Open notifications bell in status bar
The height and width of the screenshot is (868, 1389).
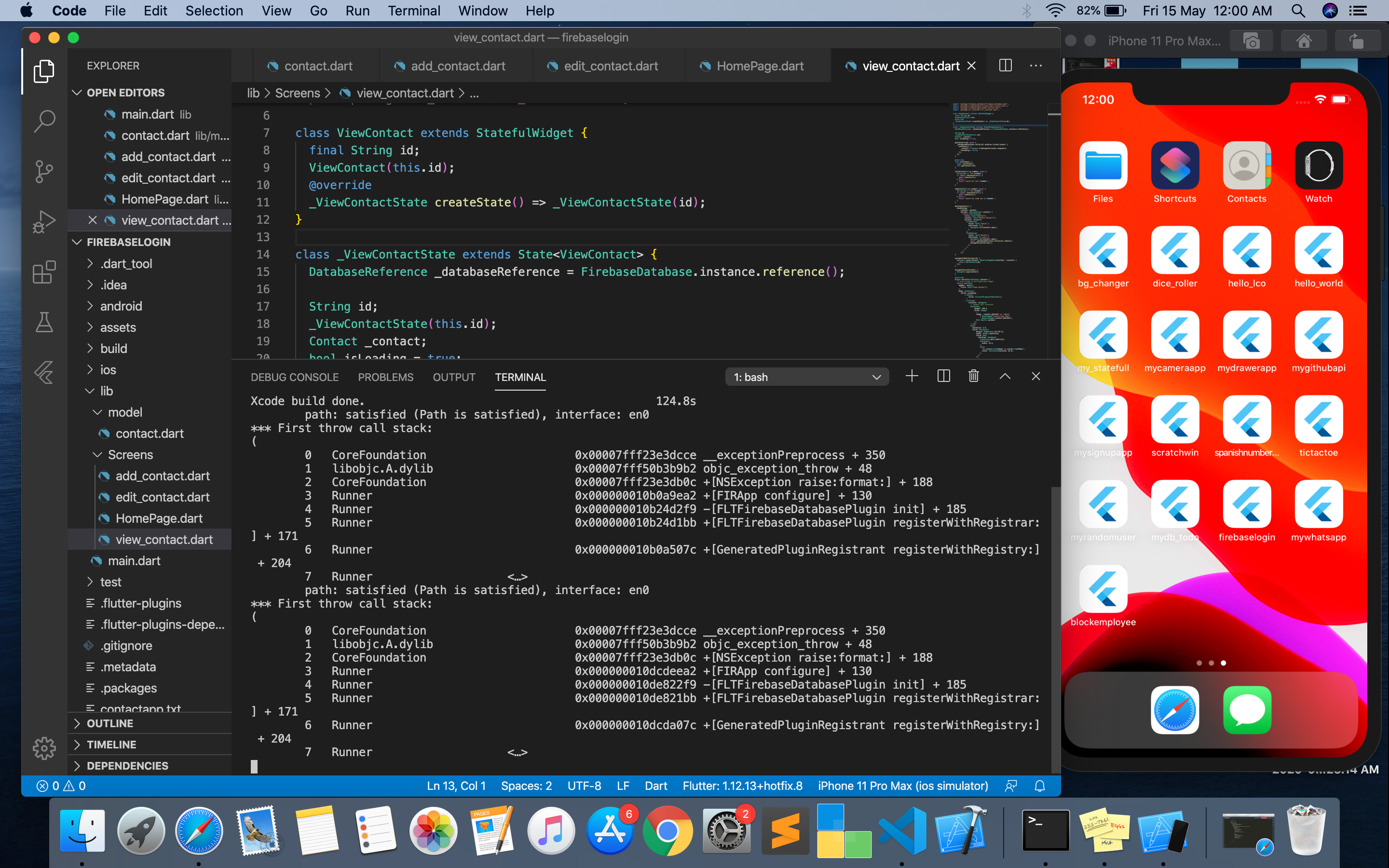tap(1039, 786)
